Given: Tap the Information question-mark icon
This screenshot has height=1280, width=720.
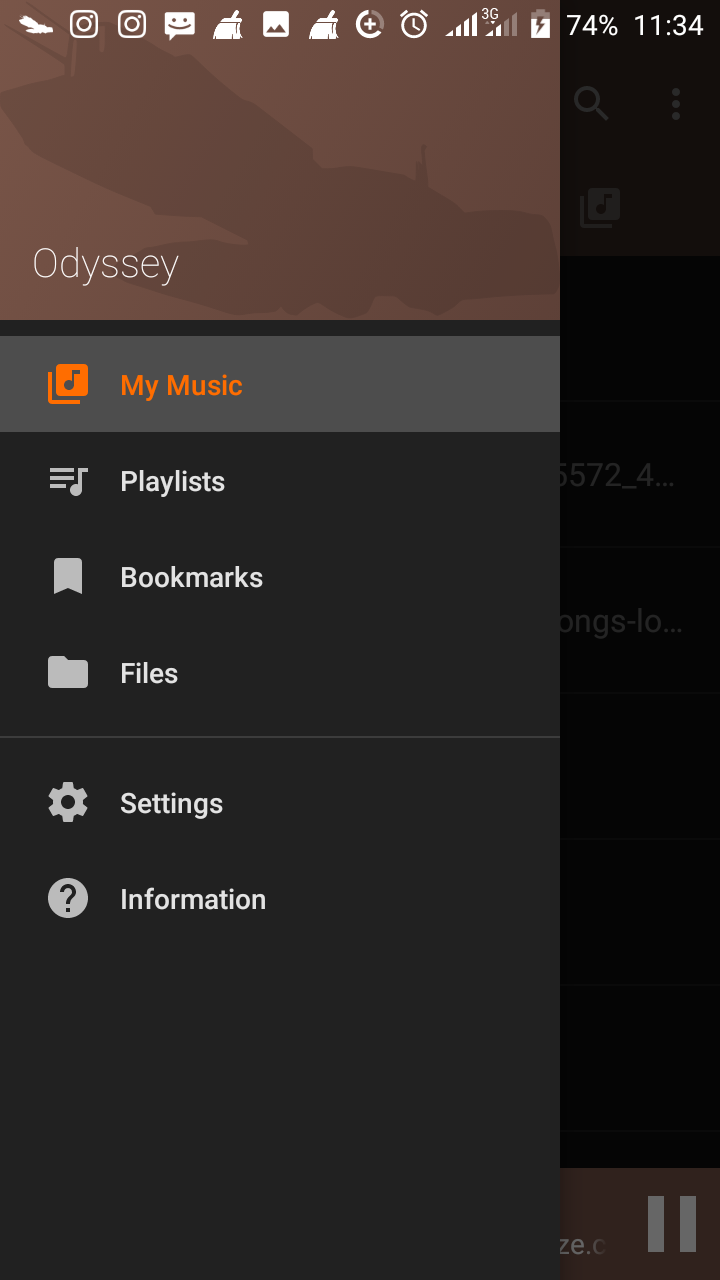Looking at the screenshot, I should click(x=68, y=899).
